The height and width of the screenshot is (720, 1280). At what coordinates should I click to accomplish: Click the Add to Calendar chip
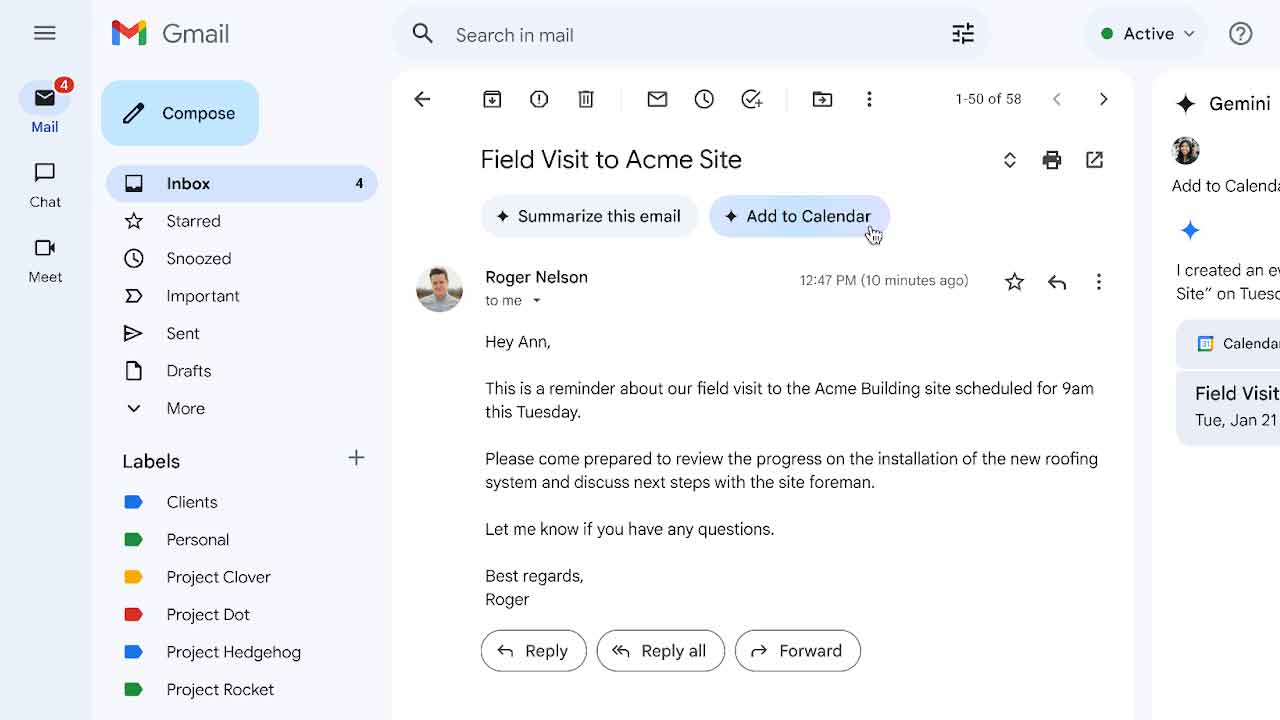(799, 216)
